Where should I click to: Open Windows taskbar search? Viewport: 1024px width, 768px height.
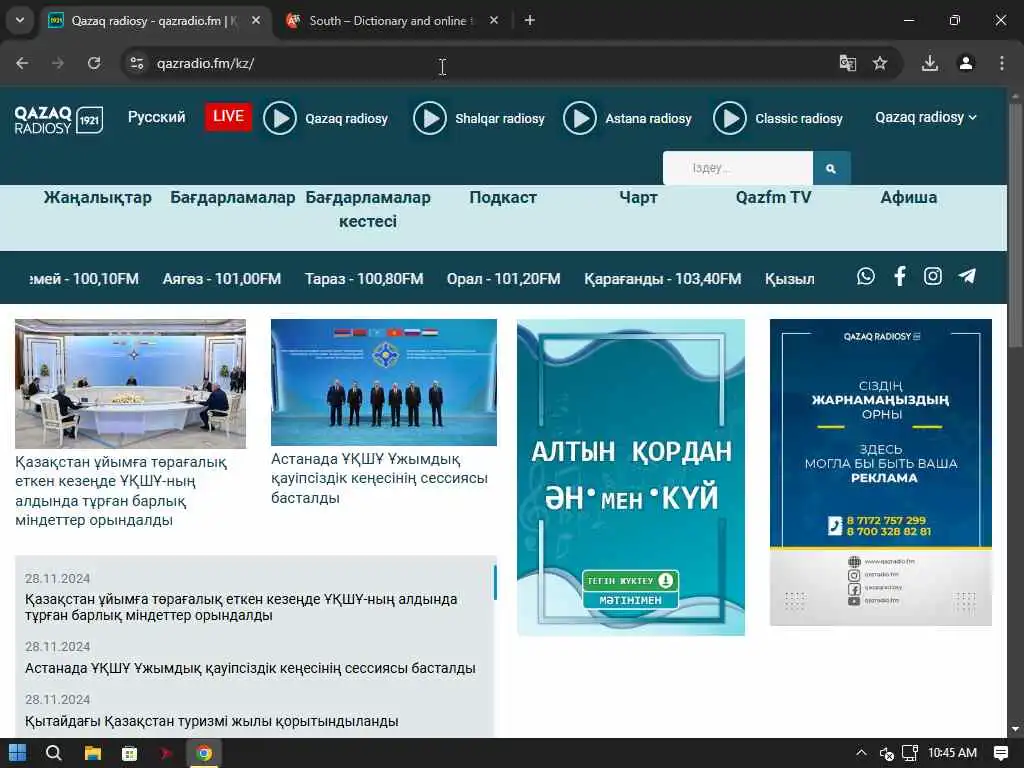(x=54, y=753)
